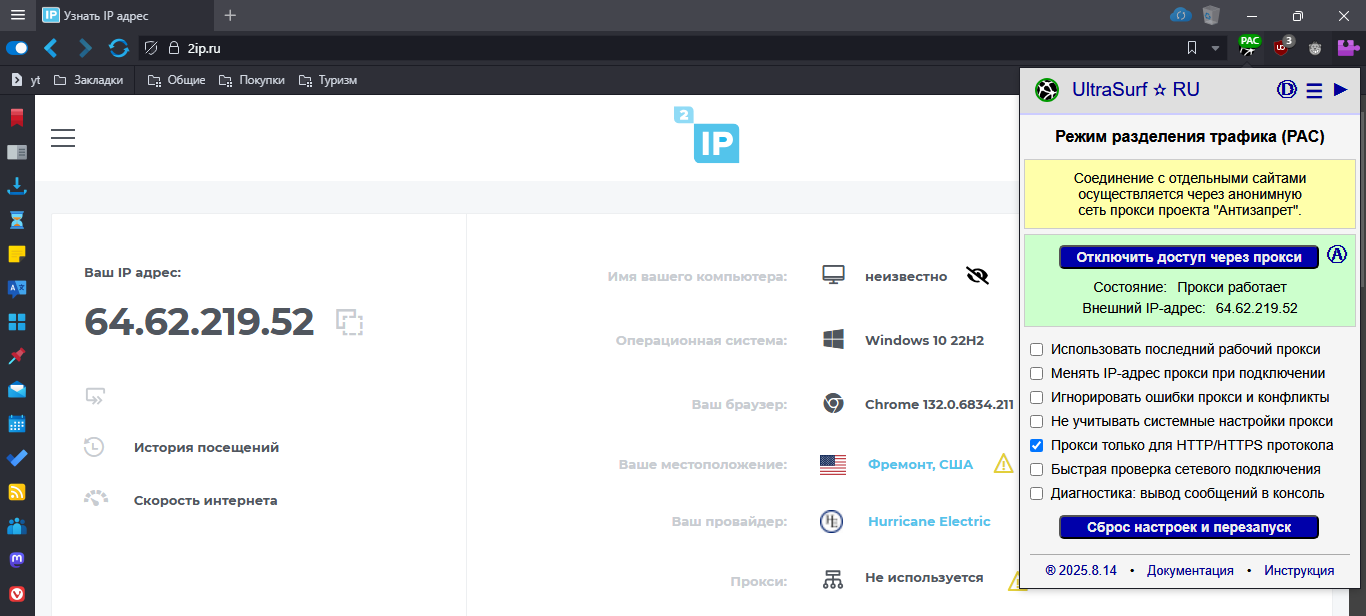1366x616 pixels.
Task: Open the purple extensions puzzle icon
Action: click(1348, 47)
